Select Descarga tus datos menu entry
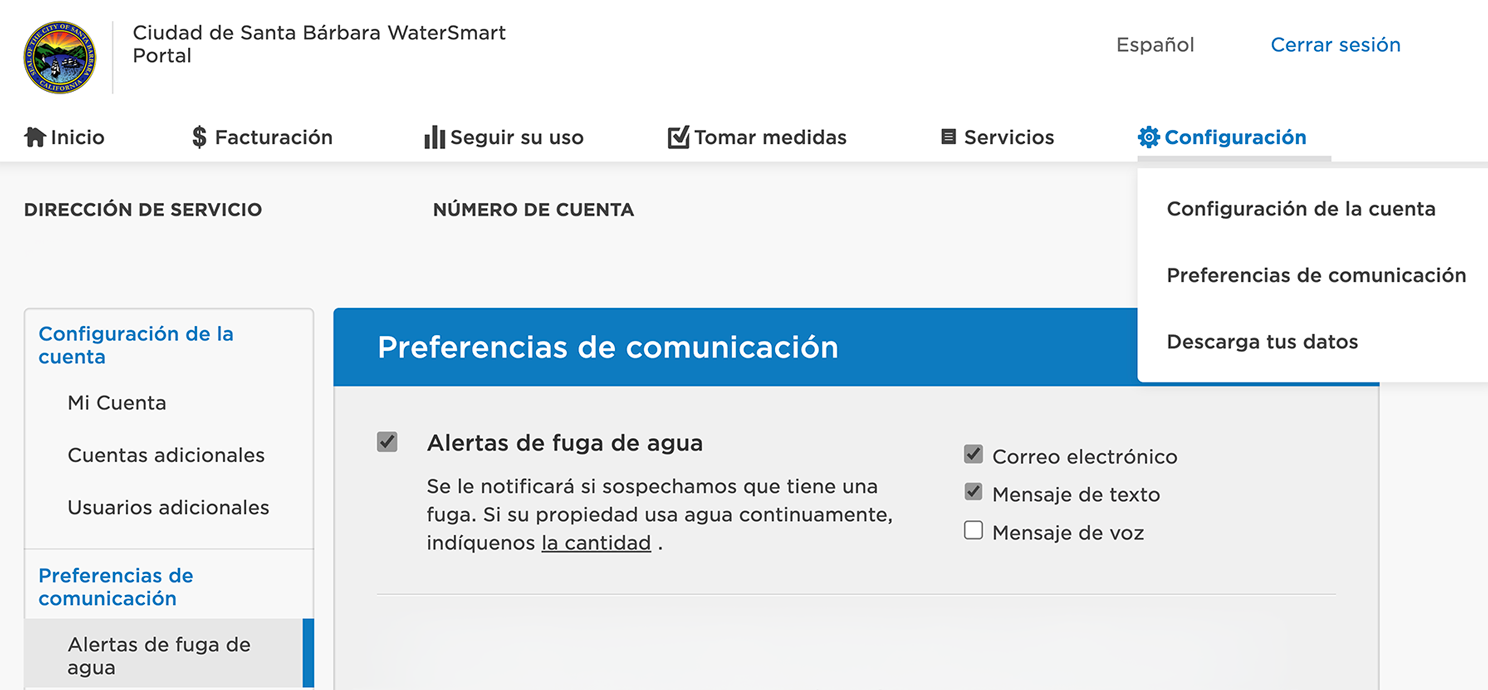 (1262, 342)
